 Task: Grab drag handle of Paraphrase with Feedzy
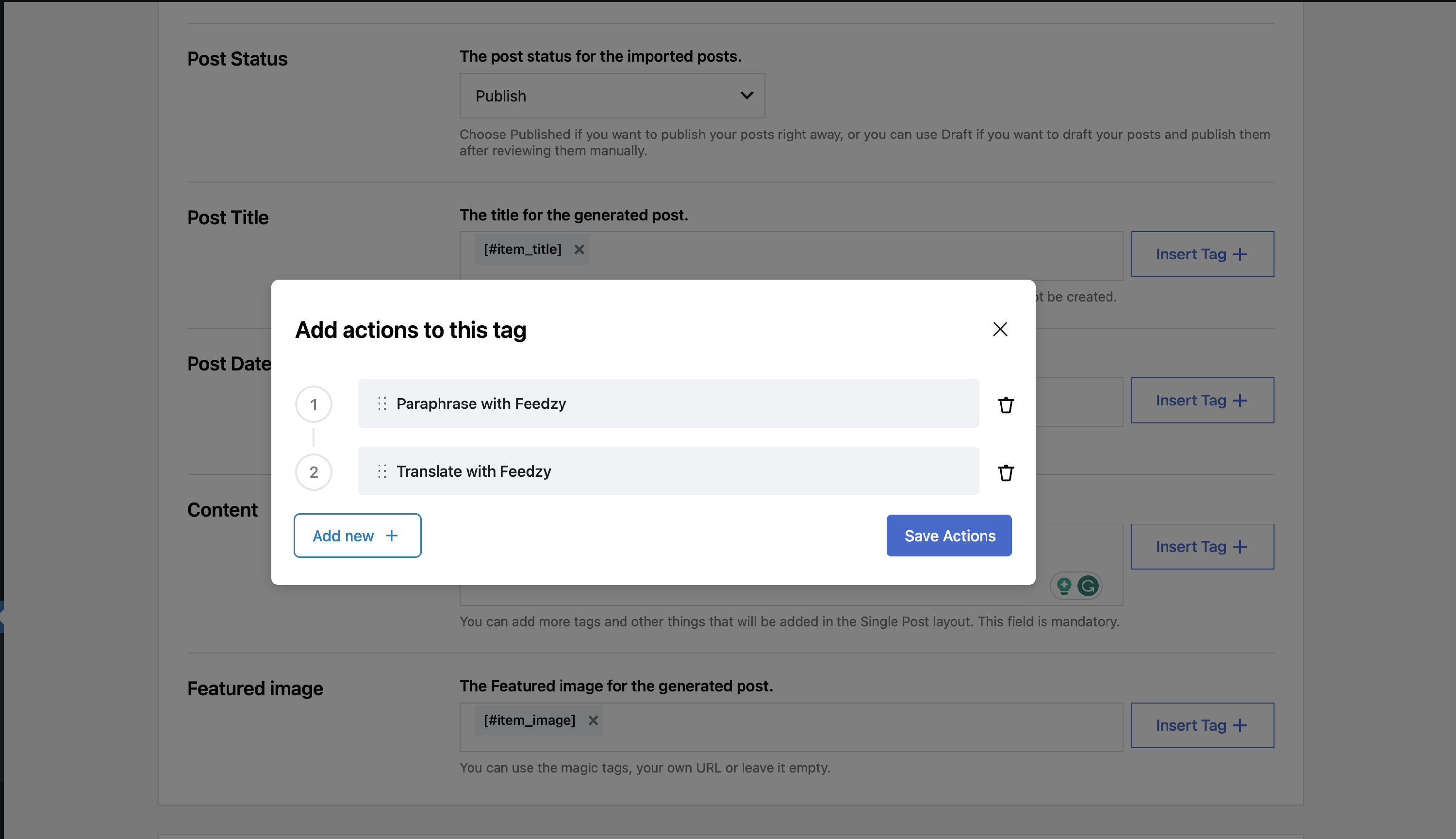(x=381, y=403)
